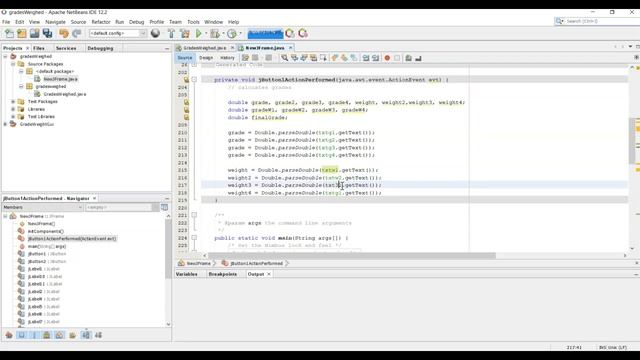
Task: Open the Refactor menu
Action: pyautogui.click(x=101, y=22)
